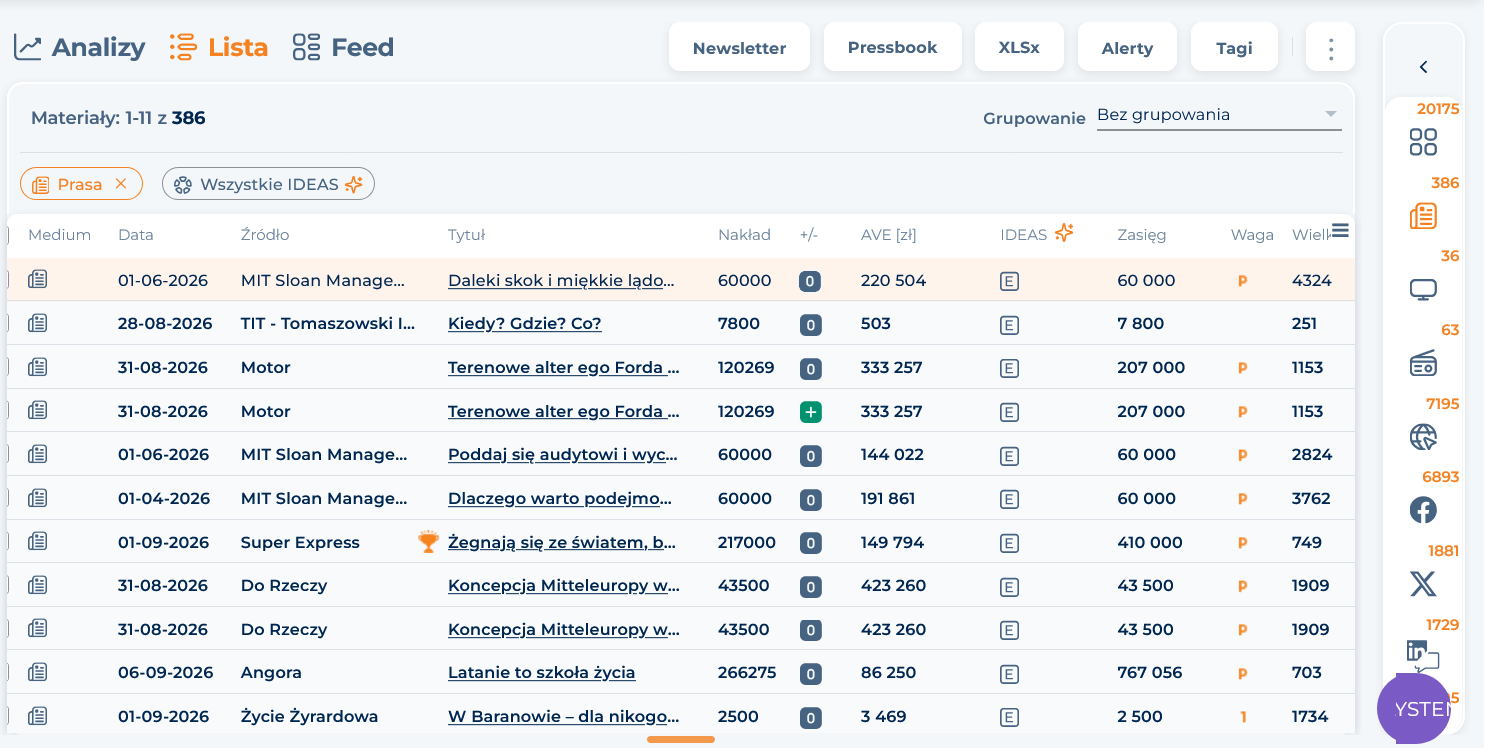The height and width of the screenshot is (748, 1485).
Task: Click press medium icon in Życie Żyrardowa row
Action: (x=38, y=716)
